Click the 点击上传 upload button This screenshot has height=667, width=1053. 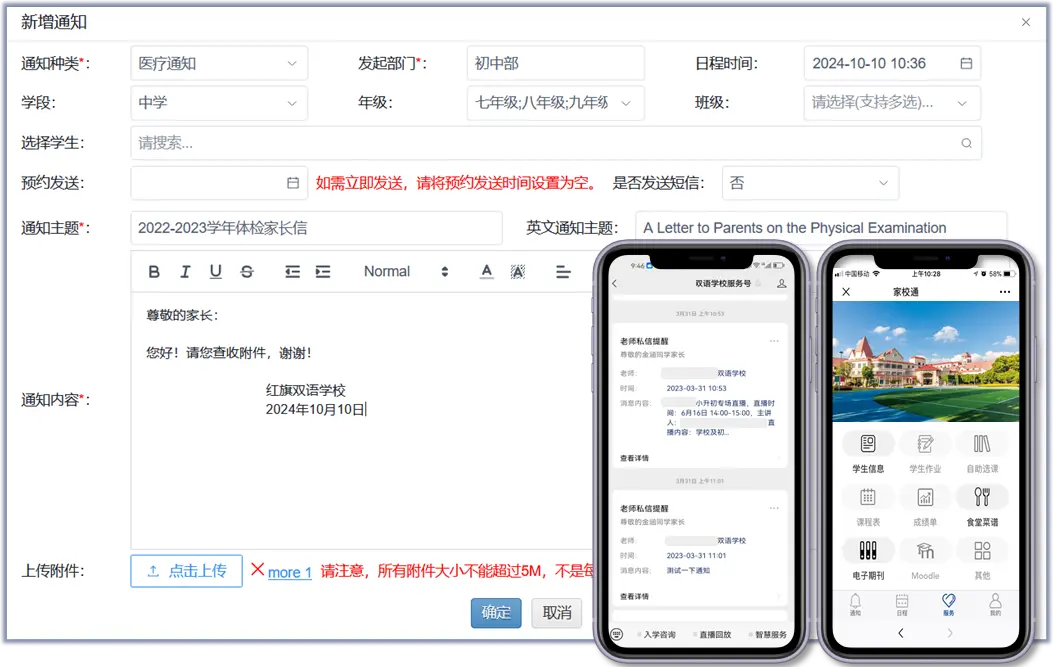click(186, 571)
